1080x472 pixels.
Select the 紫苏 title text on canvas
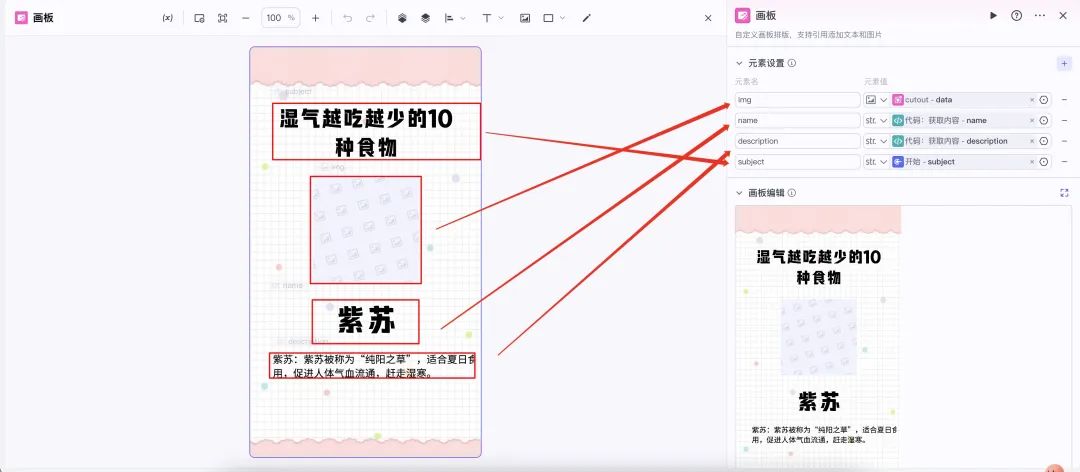pos(366,322)
